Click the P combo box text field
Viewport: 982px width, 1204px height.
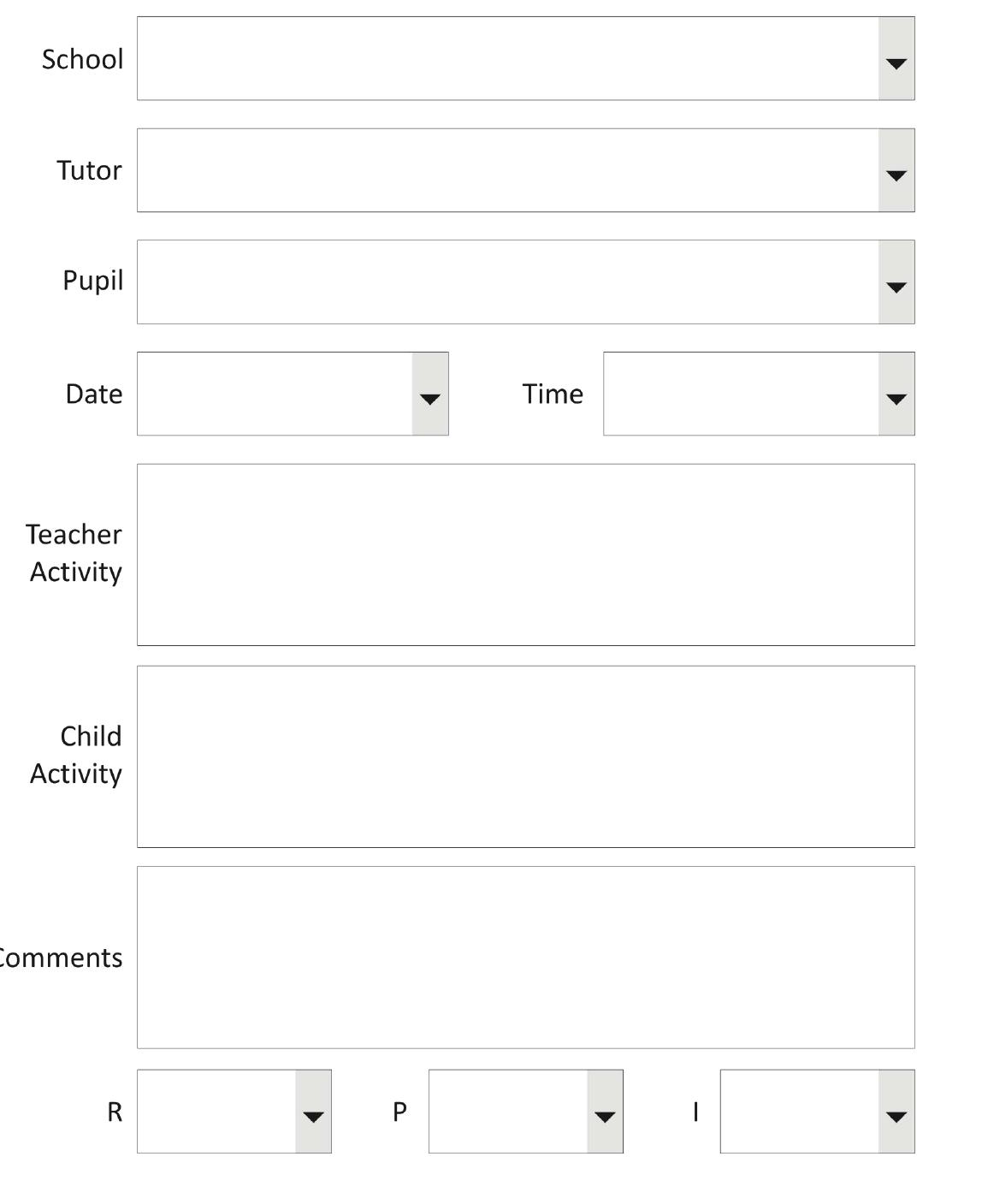[508, 1112]
